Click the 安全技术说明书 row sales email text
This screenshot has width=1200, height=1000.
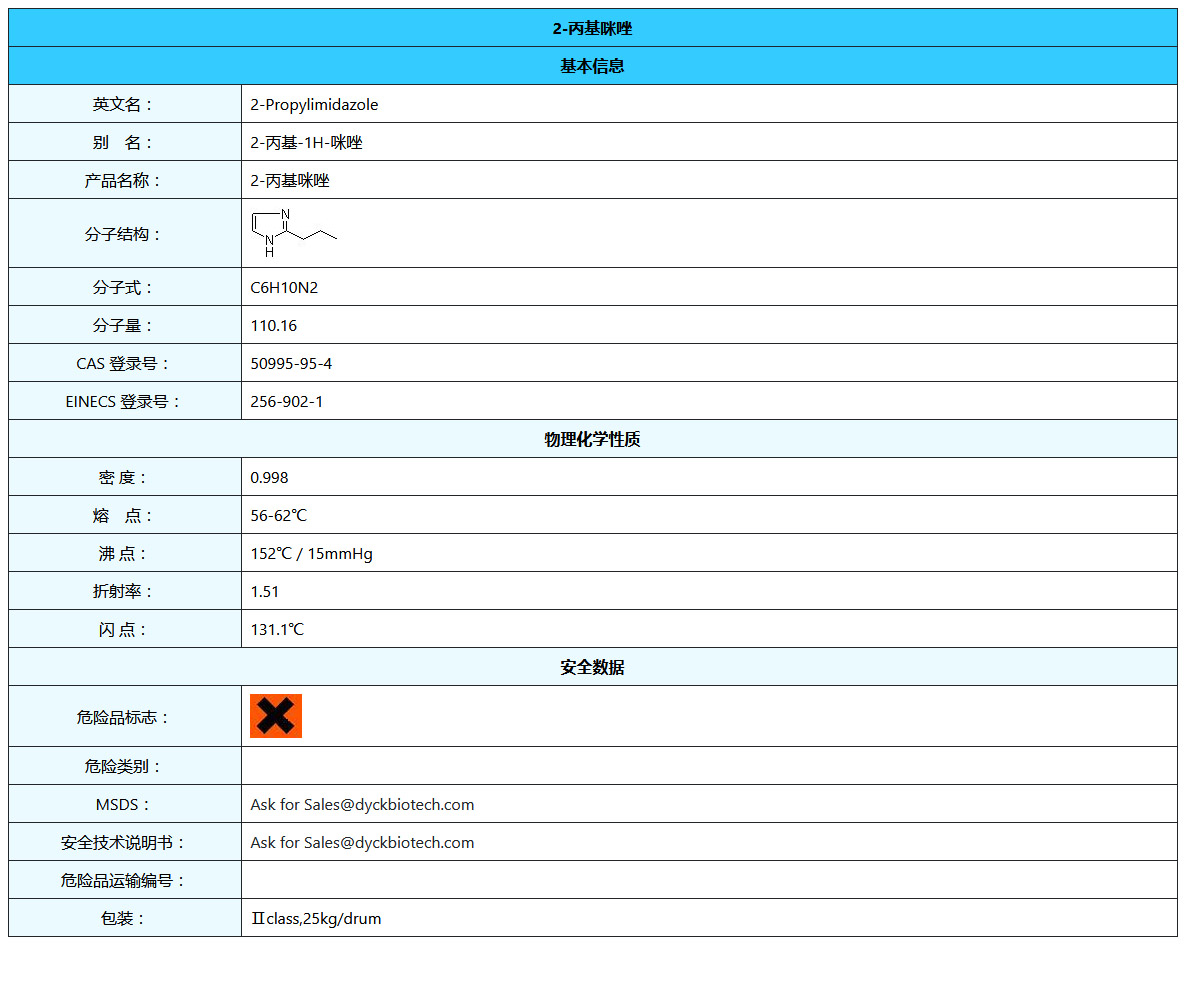click(x=362, y=842)
